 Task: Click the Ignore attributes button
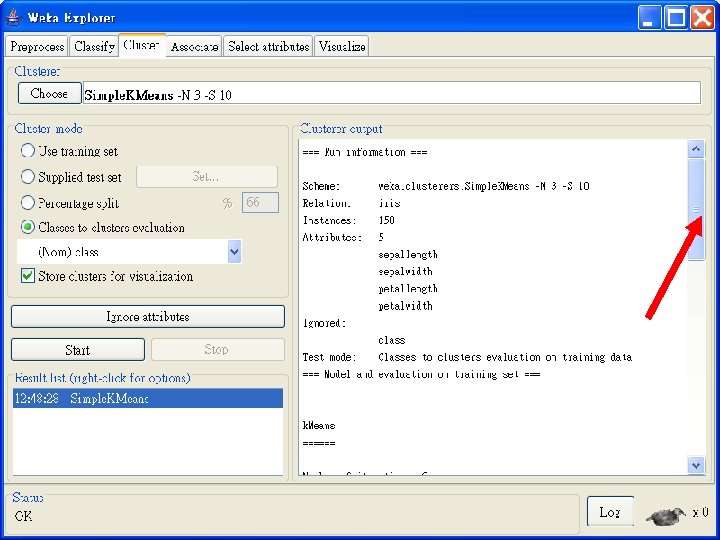pos(147,317)
